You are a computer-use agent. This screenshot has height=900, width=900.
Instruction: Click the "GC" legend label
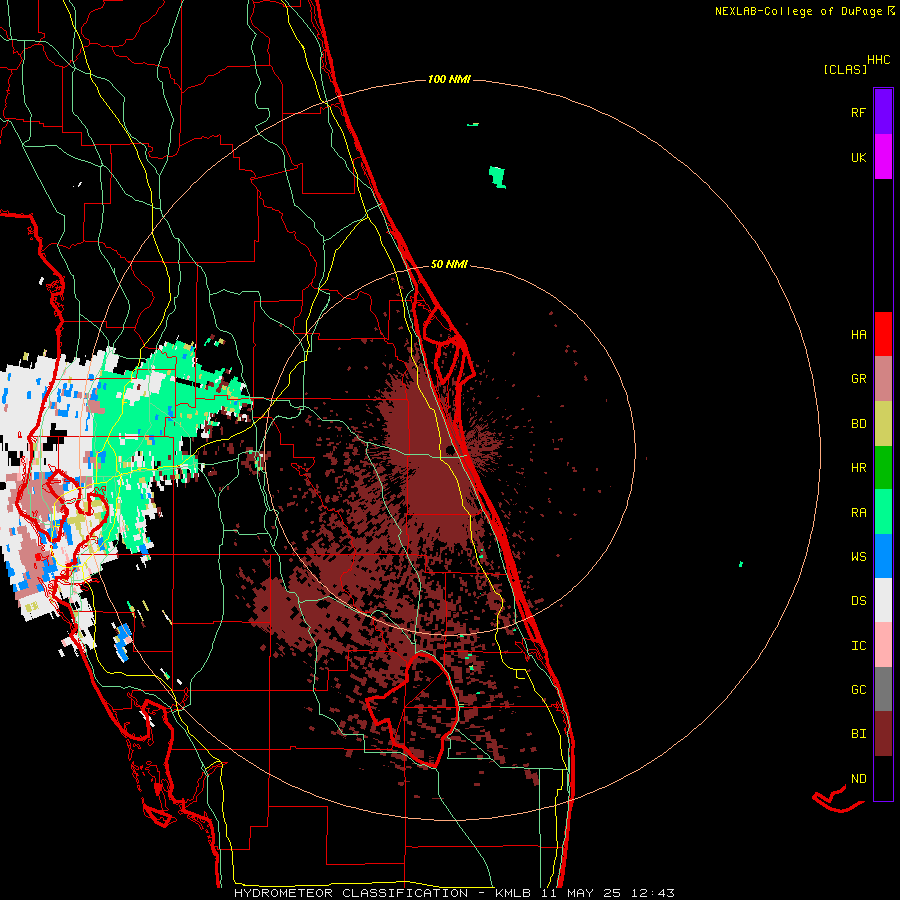(x=858, y=690)
